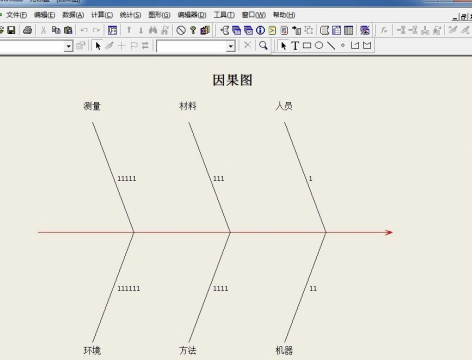
Task: Click the Worksheet columns icon
Action: 349,30
